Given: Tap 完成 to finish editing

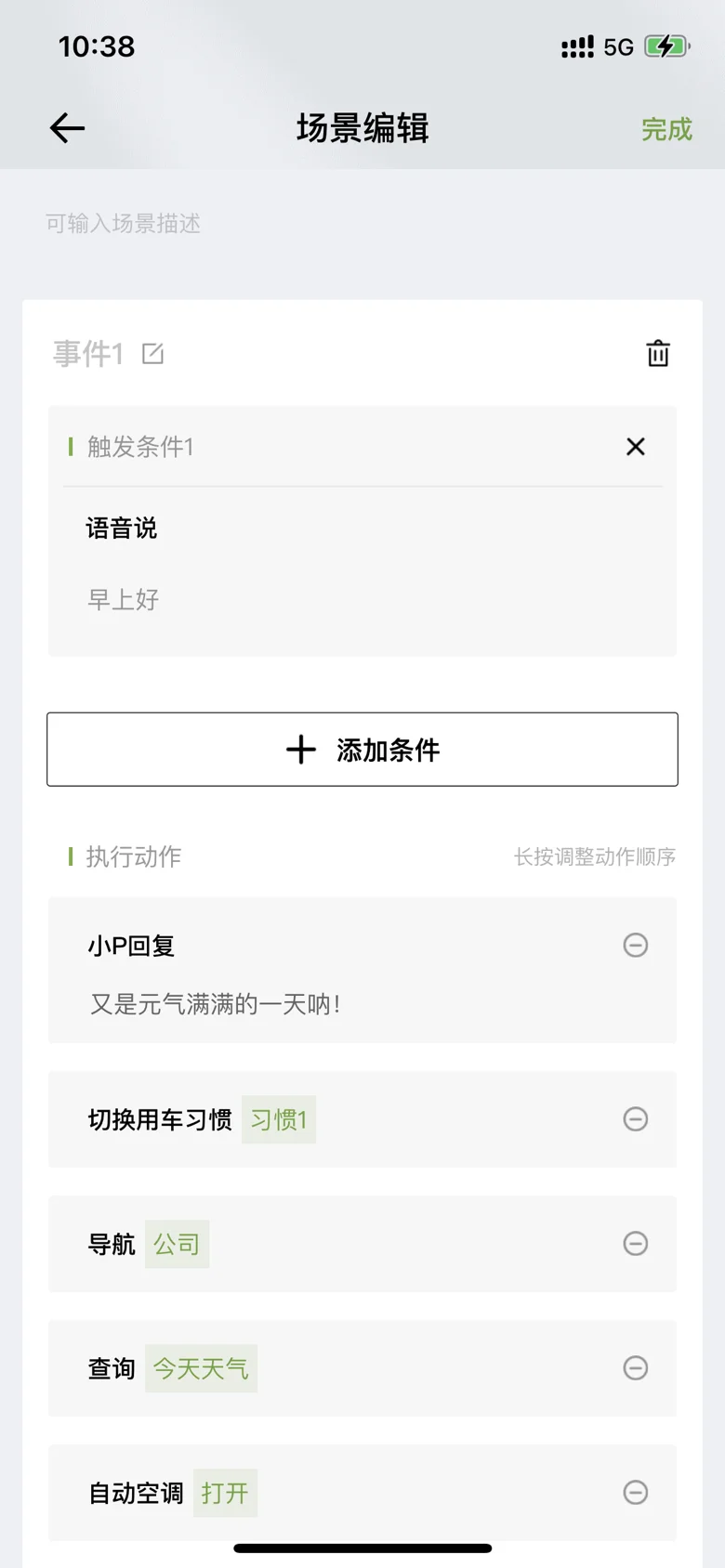Looking at the screenshot, I should tap(666, 129).
